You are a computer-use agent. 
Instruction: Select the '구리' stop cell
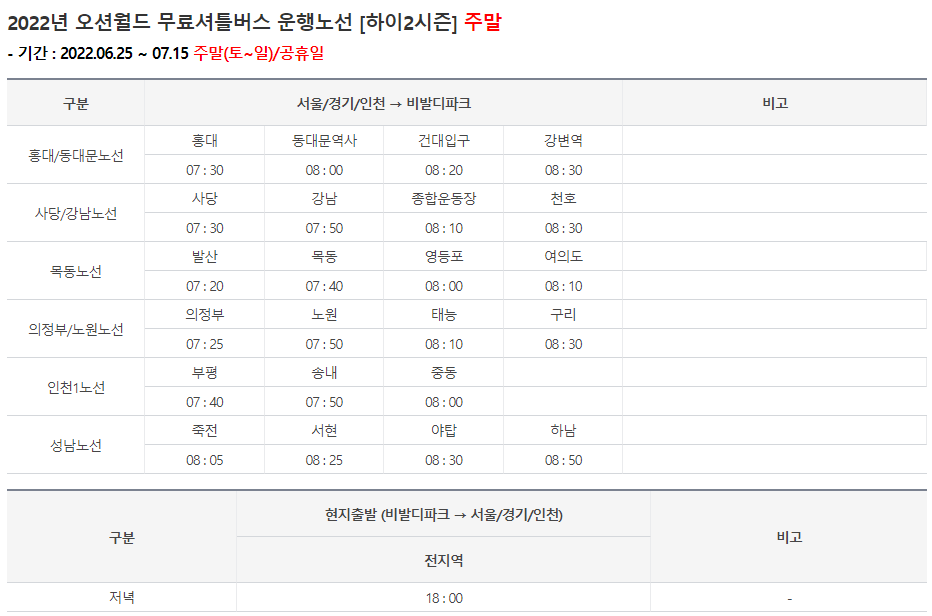pyautogui.click(x=563, y=315)
